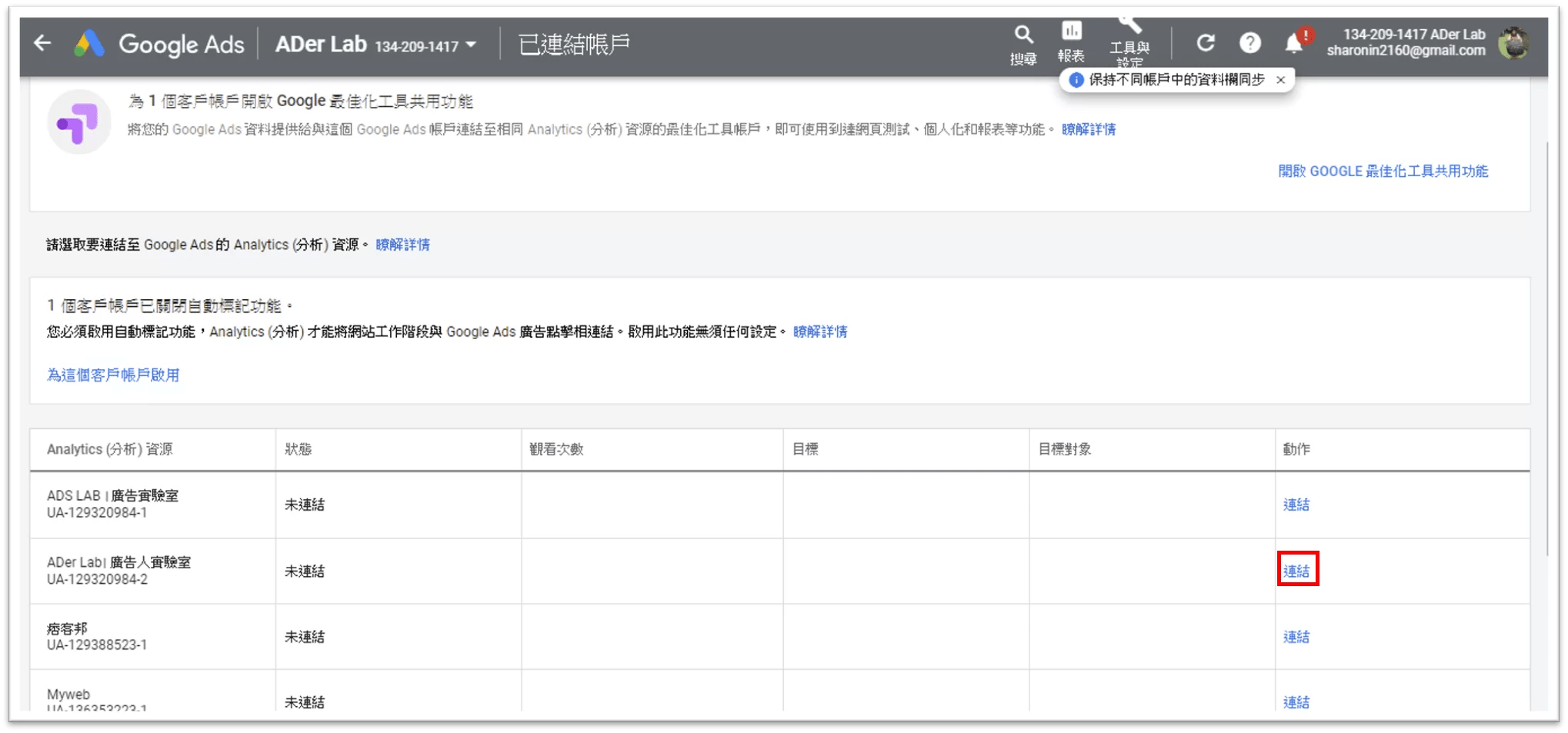The image size is (1568, 733).
Task: Click the page vertical scrollbar
Action: 1547,348
